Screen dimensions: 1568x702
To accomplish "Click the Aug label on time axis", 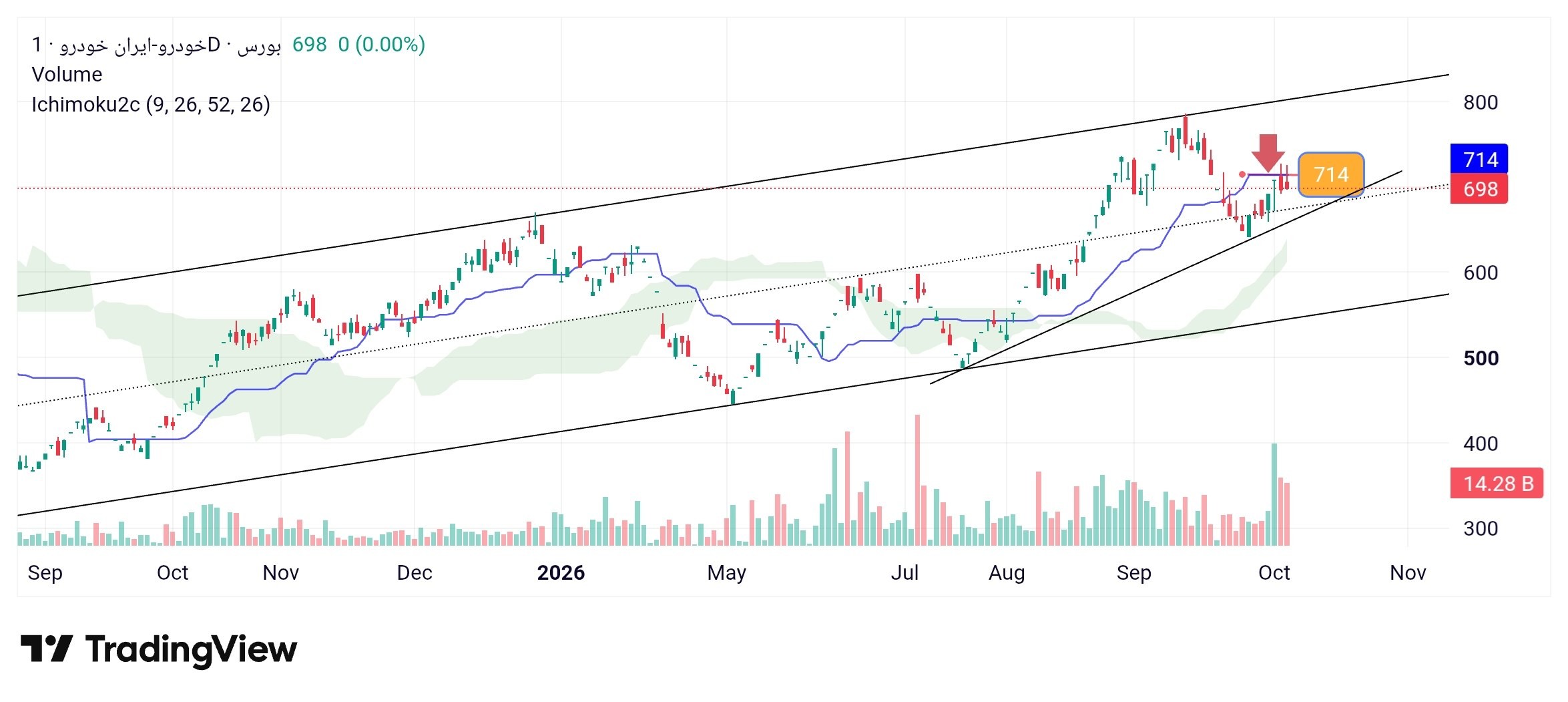I will coord(1007,572).
